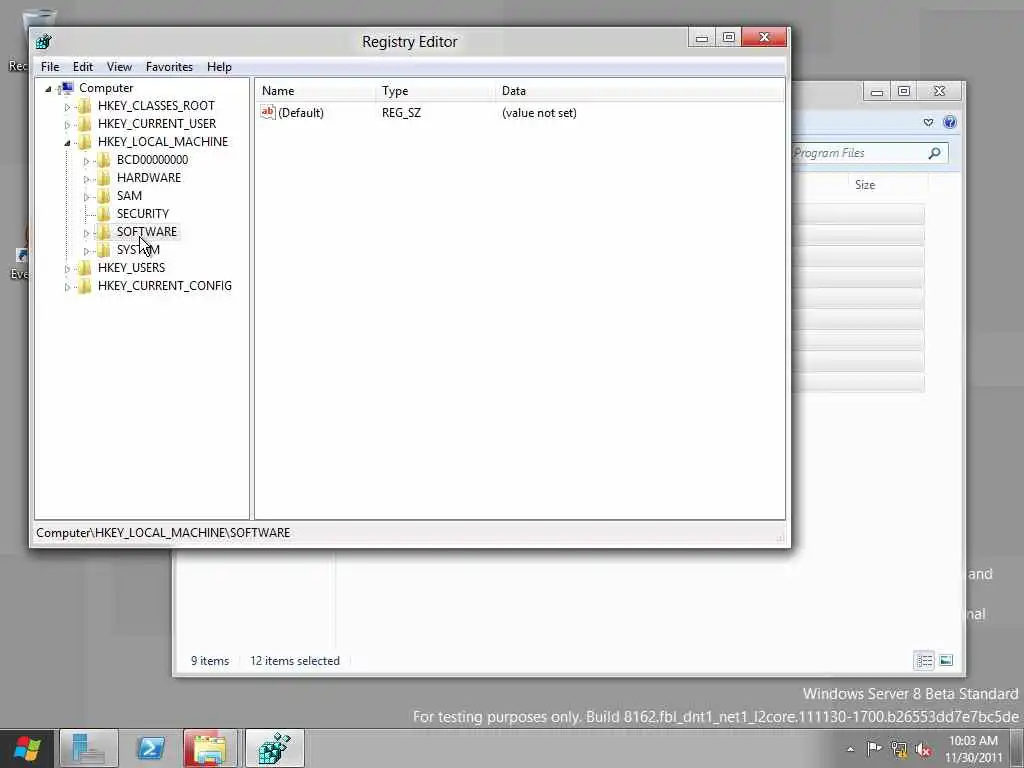Open PowerShell from taskbar
Viewport: 1024px width, 768px height.
click(150, 748)
